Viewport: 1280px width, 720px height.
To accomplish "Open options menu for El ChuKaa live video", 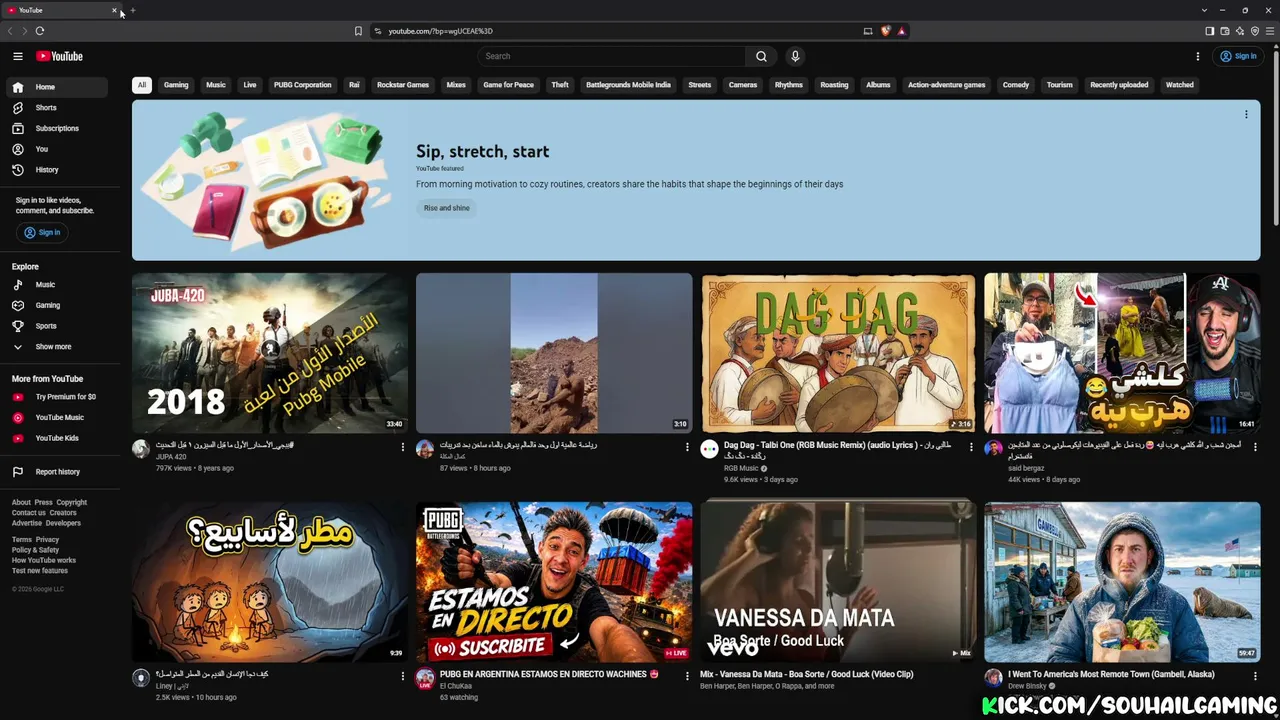I will tap(687, 676).
